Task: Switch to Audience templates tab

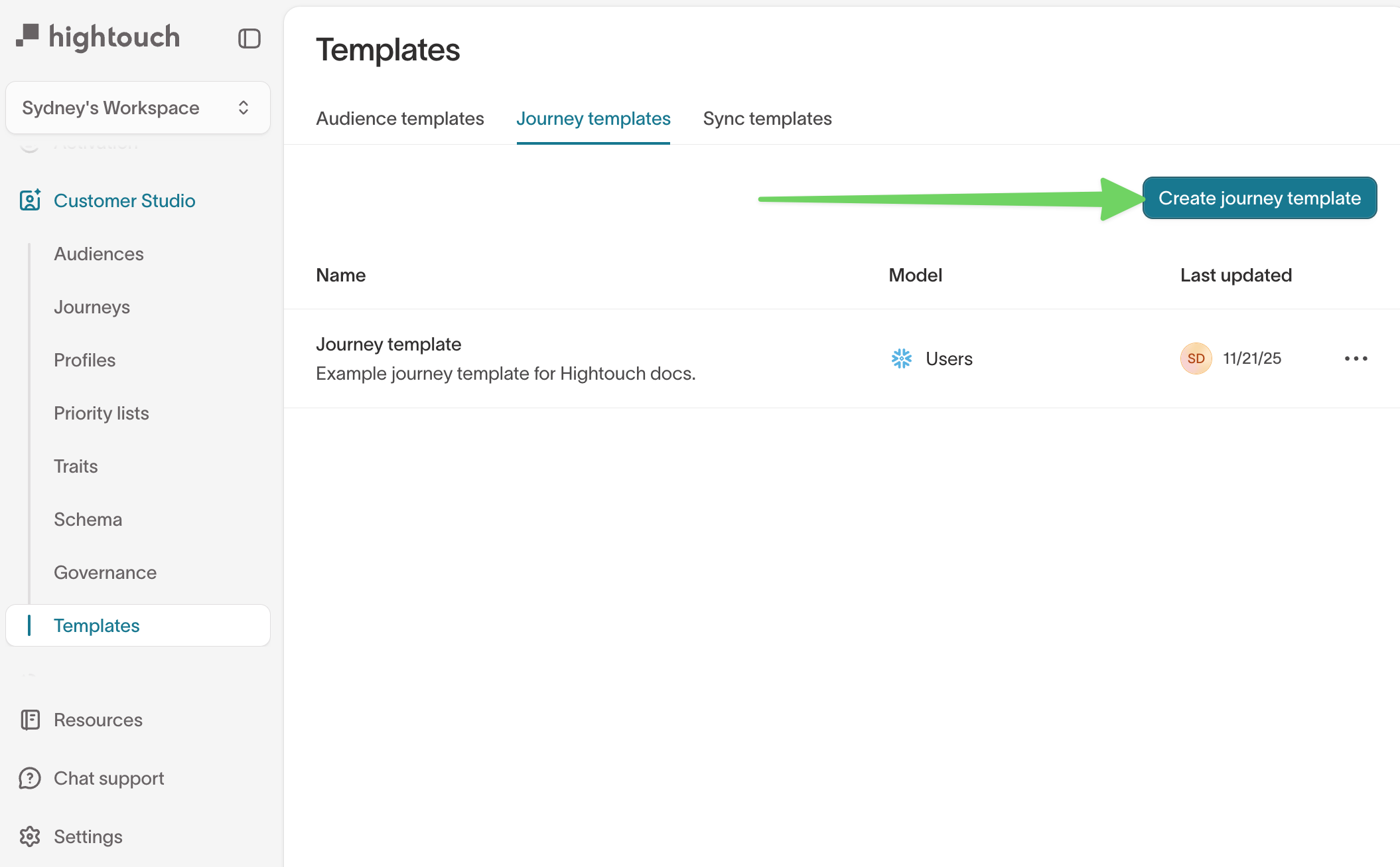Action: coord(400,118)
